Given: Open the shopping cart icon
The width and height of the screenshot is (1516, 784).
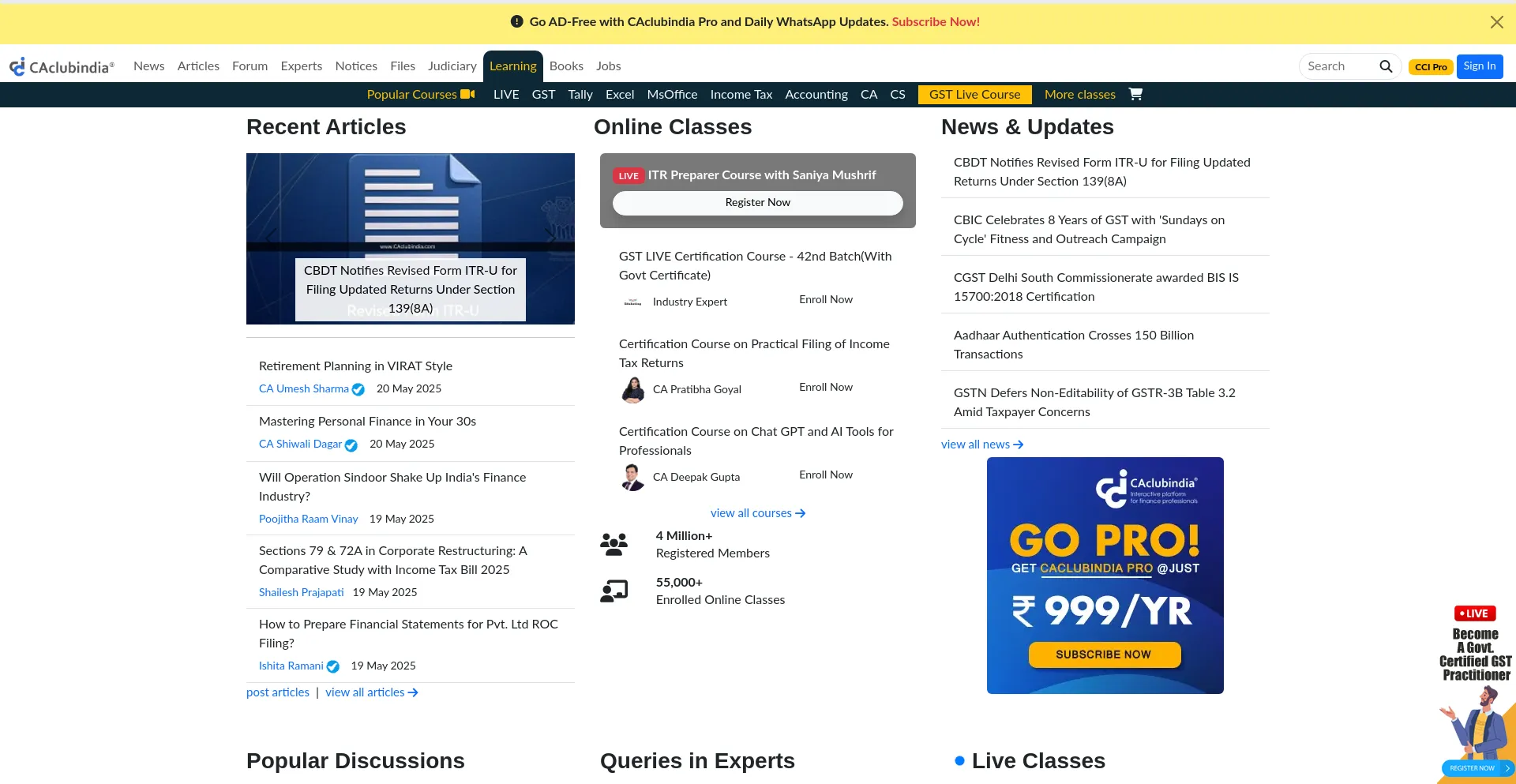Looking at the screenshot, I should [1135, 94].
